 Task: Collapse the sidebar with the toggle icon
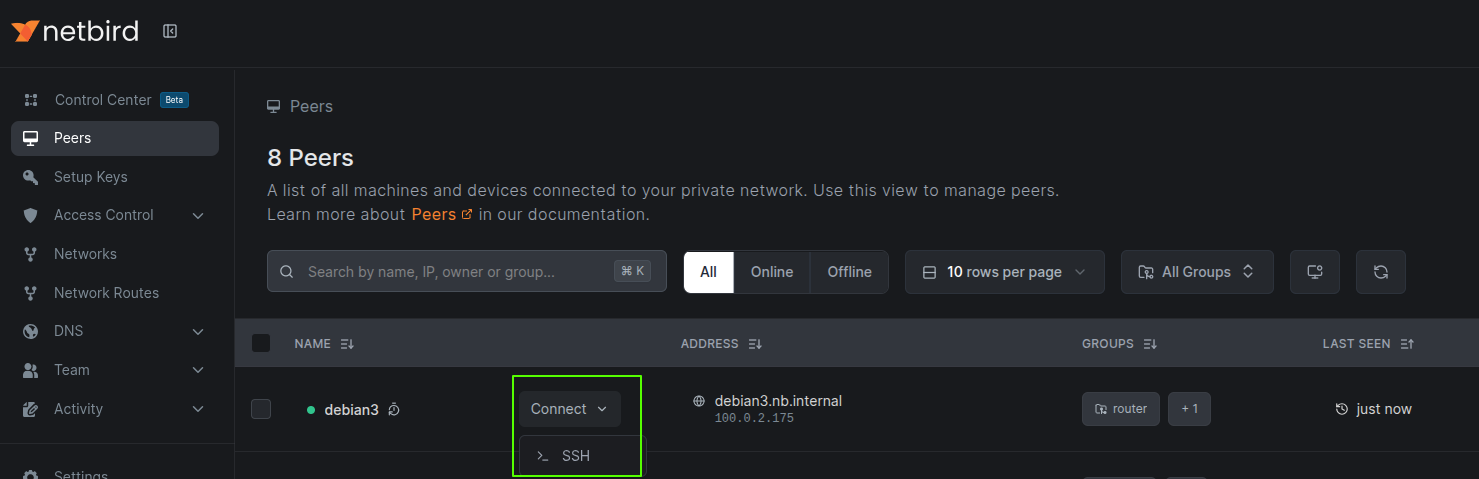pyautogui.click(x=170, y=31)
